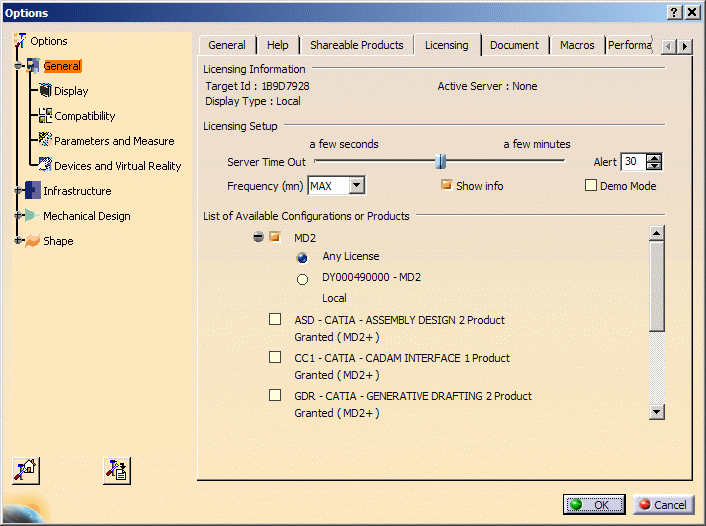The height and width of the screenshot is (526, 706).
Task: Increase the Alert value with up arrow
Action: (654, 158)
